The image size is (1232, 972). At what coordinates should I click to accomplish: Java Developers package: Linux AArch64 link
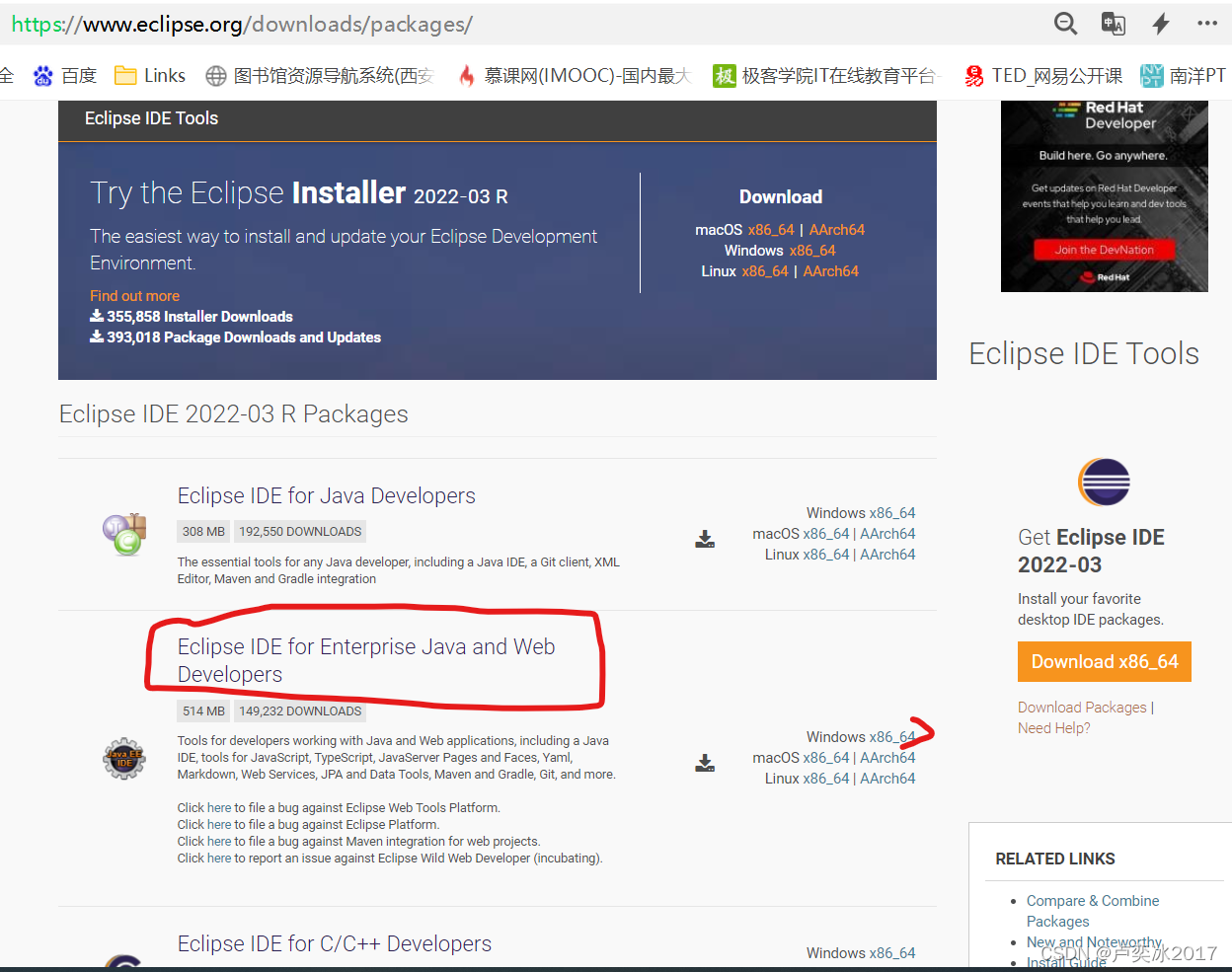(887, 555)
